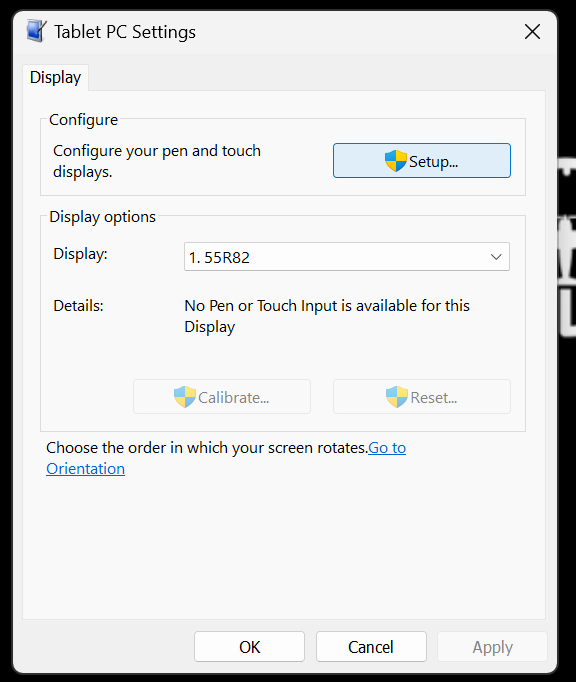Viewport: 576px width, 682px height.
Task: Click the greyed-out Apply button
Action: [492, 647]
